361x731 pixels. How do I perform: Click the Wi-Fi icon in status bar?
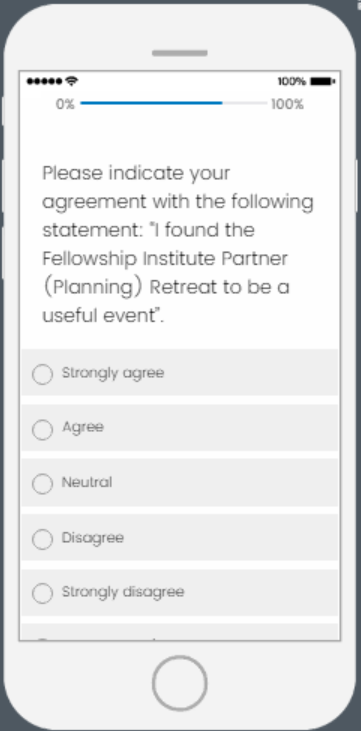pos(71,81)
